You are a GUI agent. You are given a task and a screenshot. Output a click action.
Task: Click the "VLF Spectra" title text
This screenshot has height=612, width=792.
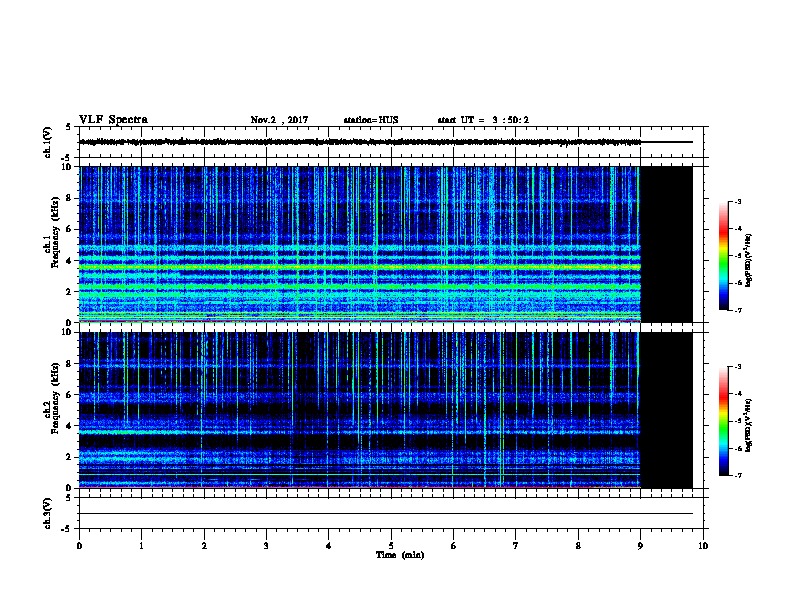(x=113, y=120)
